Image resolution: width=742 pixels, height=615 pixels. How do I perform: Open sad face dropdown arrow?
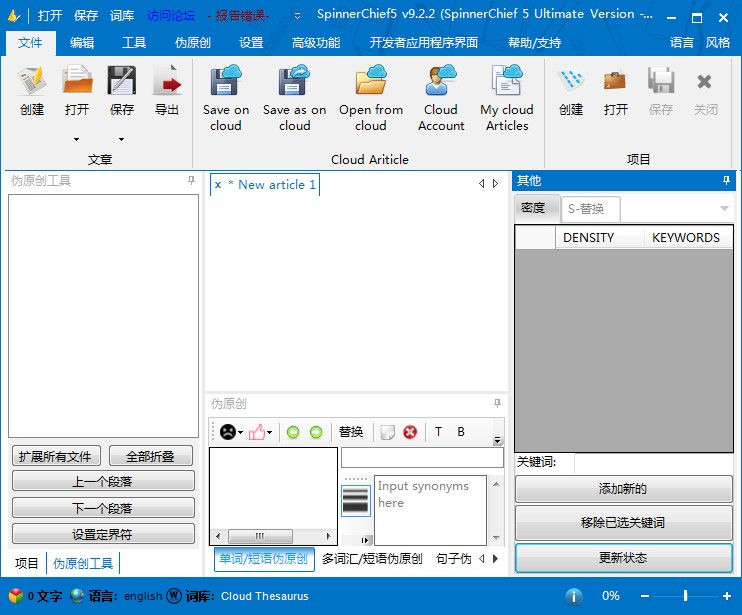pyautogui.click(x=240, y=432)
